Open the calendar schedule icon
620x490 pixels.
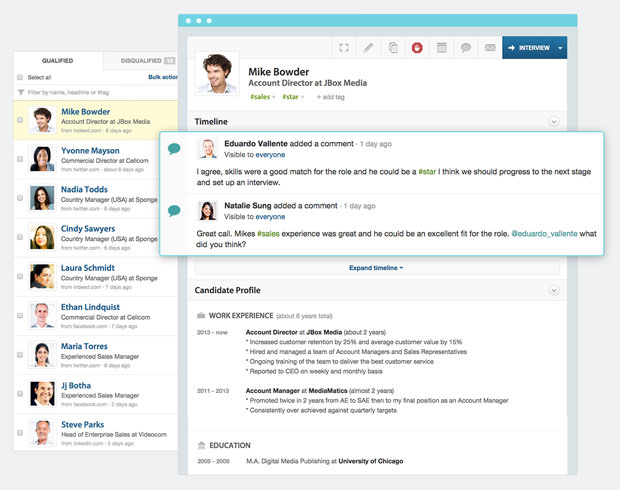click(x=441, y=47)
